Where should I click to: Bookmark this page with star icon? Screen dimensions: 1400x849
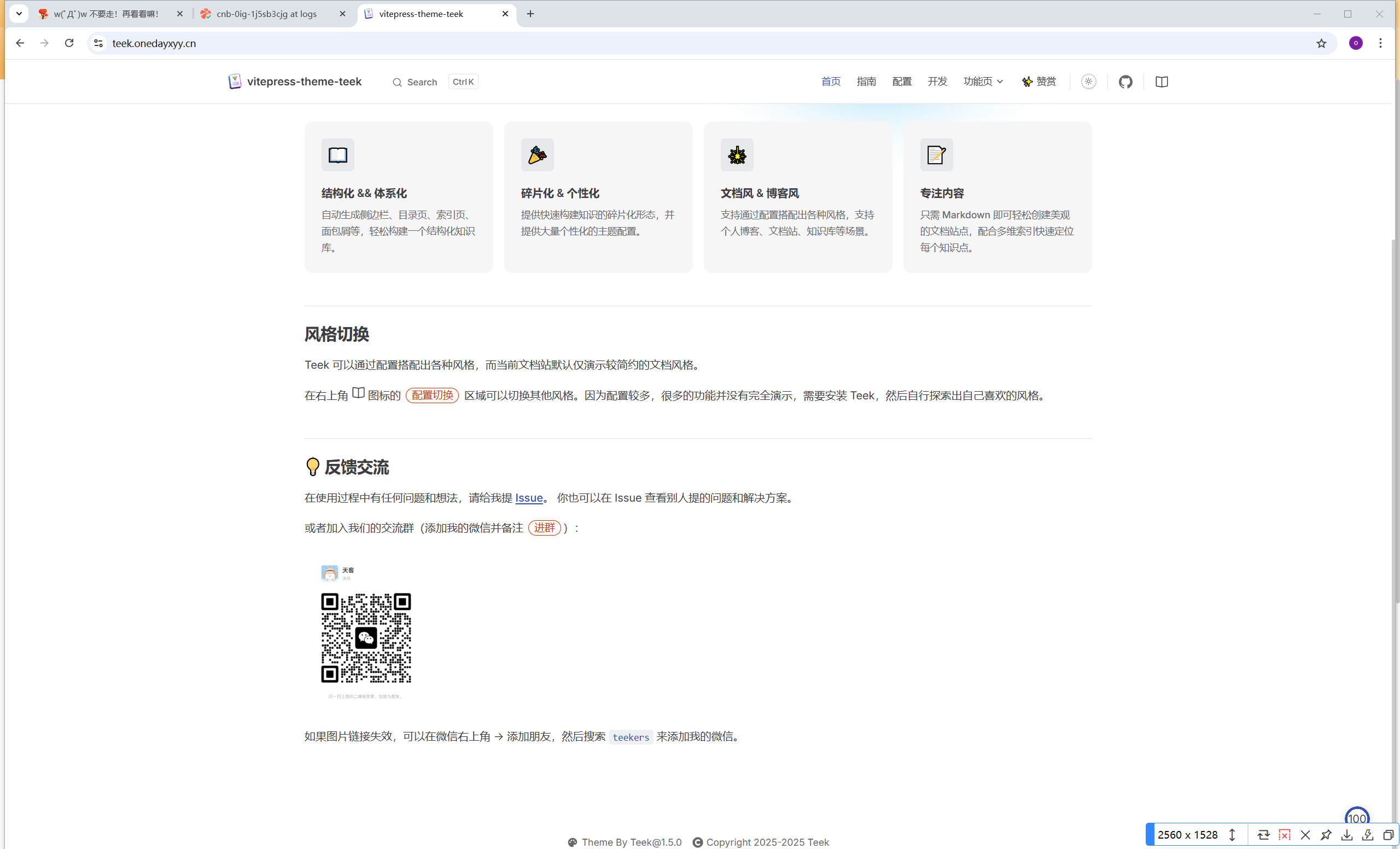click(1321, 43)
